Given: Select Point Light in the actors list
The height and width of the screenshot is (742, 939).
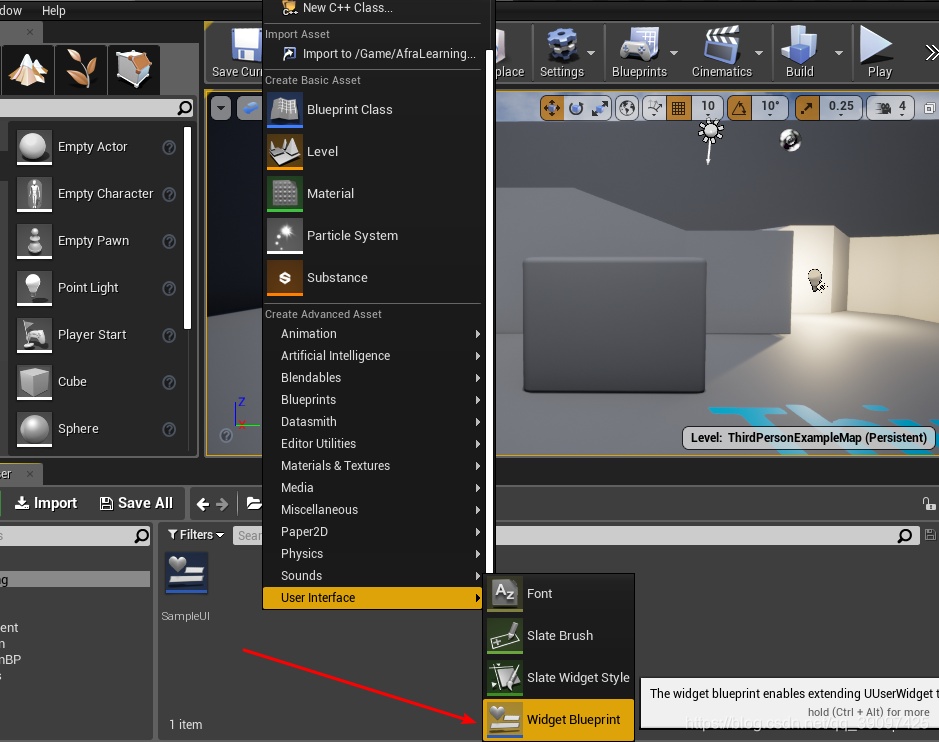Looking at the screenshot, I should pos(96,287).
